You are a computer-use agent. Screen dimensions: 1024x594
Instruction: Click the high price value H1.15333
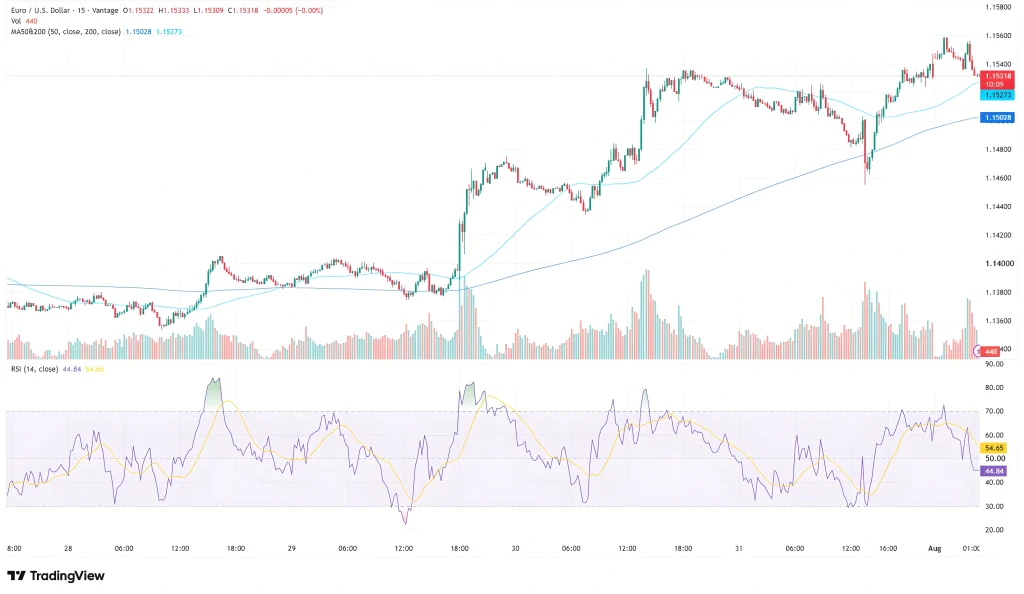pyautogui.click(x=174, y=10)
